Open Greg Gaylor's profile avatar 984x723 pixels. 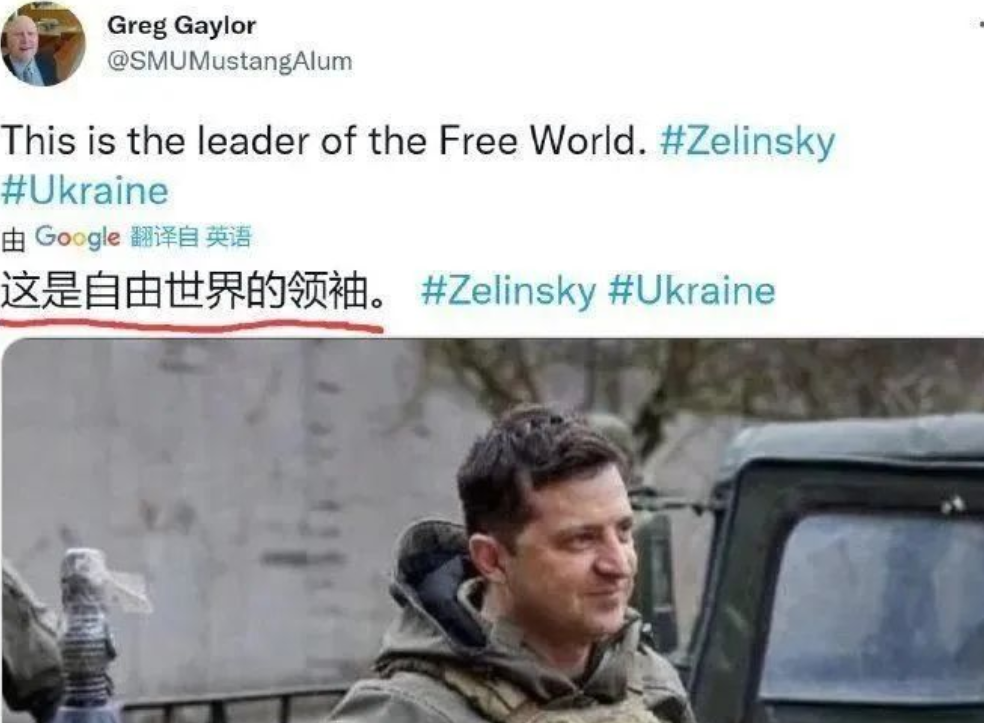click(x=43, y=45)
